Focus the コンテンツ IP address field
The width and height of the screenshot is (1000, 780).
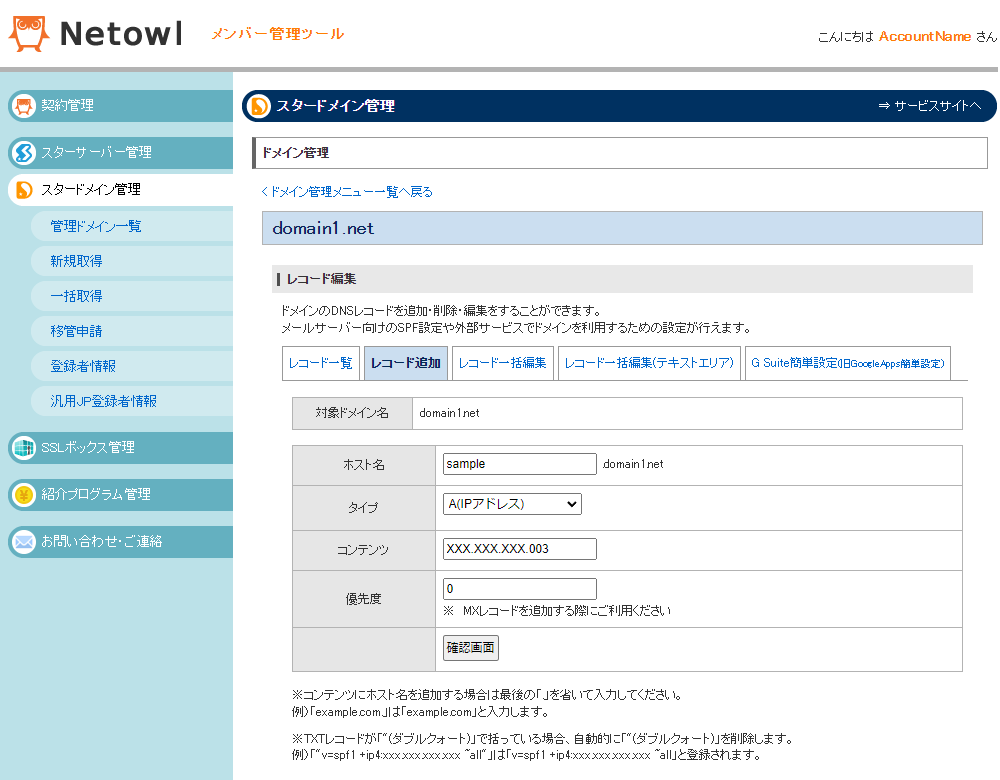click(x=519, y=549)
